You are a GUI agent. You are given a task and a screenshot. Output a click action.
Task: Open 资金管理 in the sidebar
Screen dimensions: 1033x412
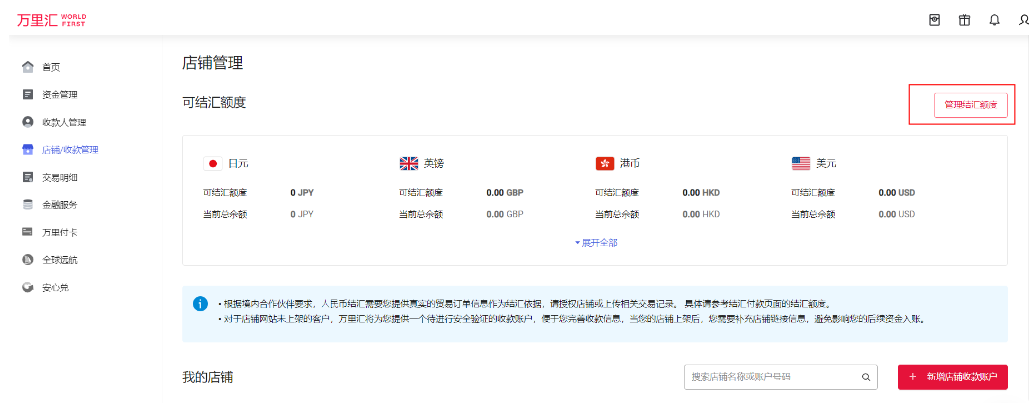pos(59,95)
